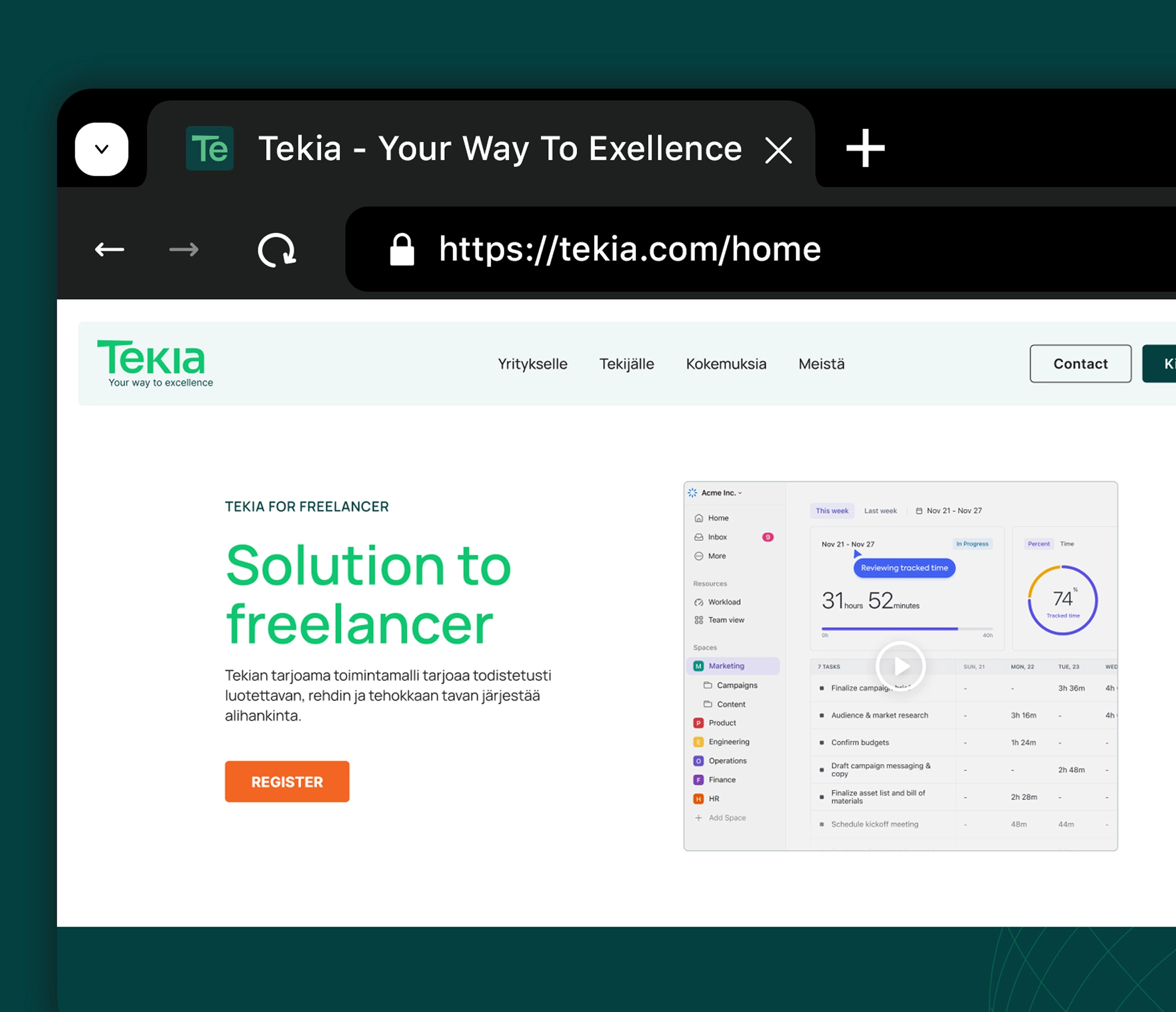
Task: Open the Kokemuksia menu item
Action: coord(726,363)
